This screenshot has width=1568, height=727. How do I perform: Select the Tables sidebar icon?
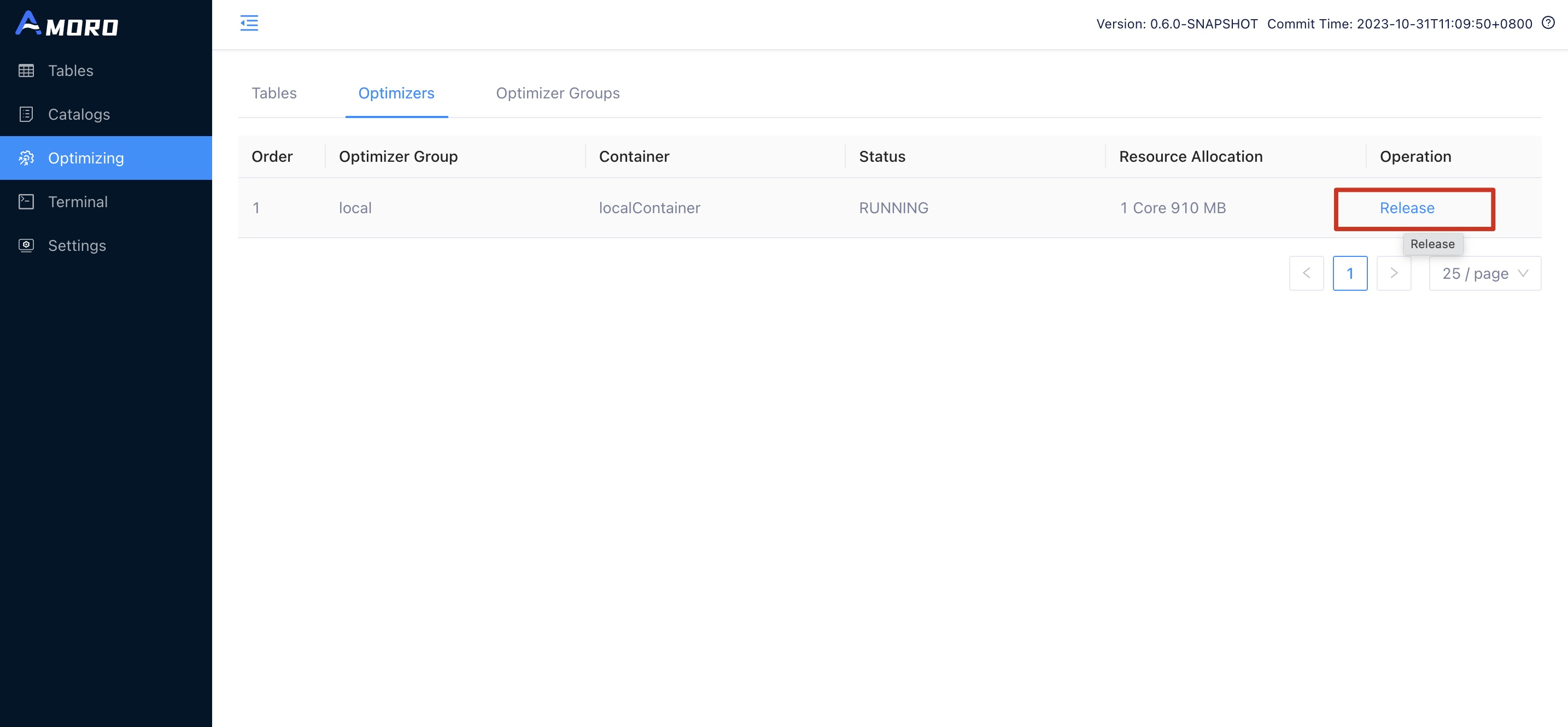[x=26, y=70]
